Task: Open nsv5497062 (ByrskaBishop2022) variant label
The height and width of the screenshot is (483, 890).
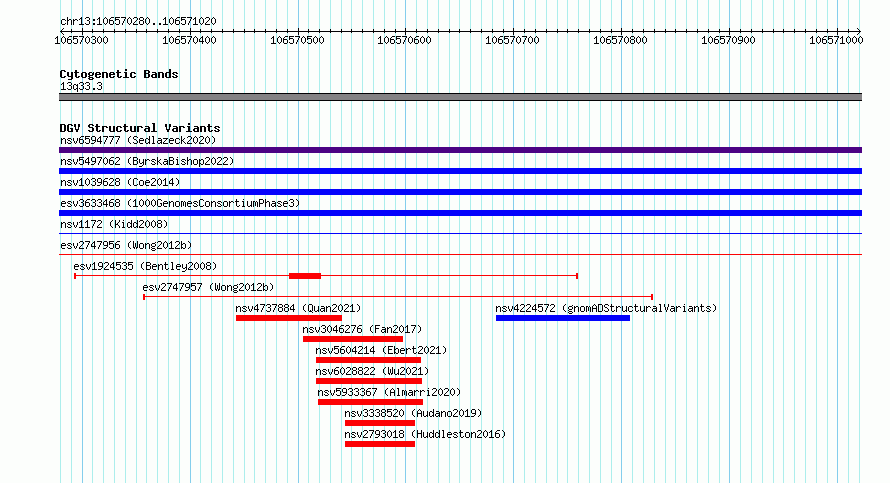Action: pyautogui.click(x=147, y=161)
